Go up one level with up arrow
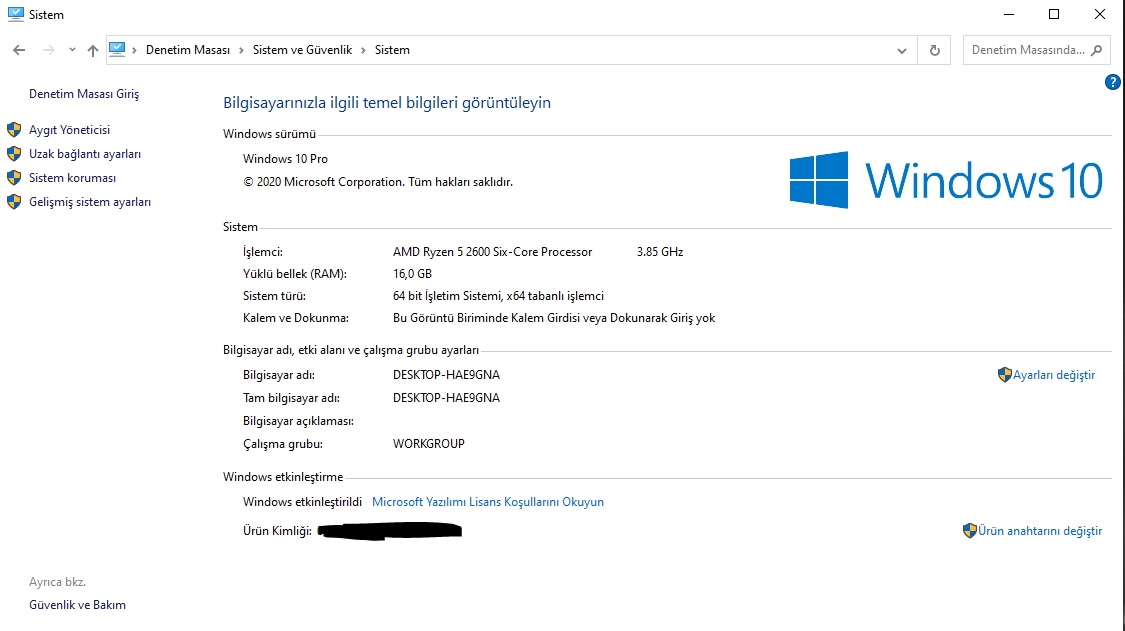Screen dimensions: 1125x631 93,50
